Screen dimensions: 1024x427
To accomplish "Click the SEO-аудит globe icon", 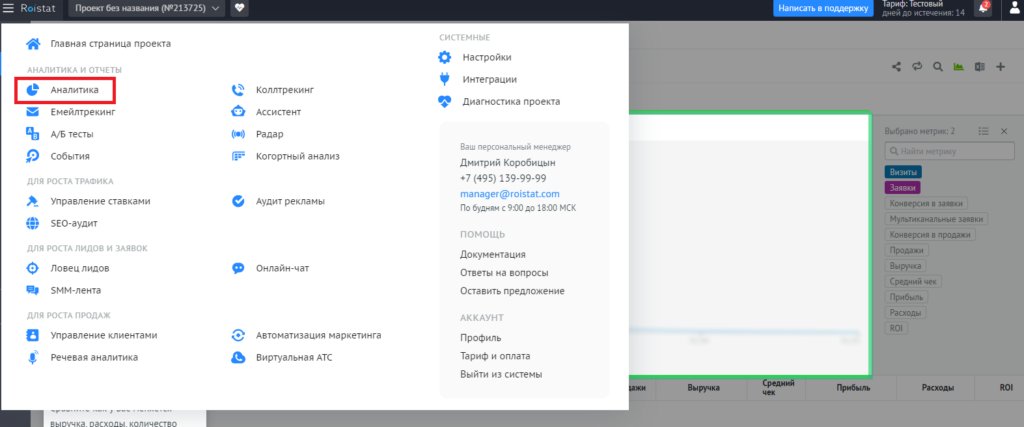I will pos(33,223).
